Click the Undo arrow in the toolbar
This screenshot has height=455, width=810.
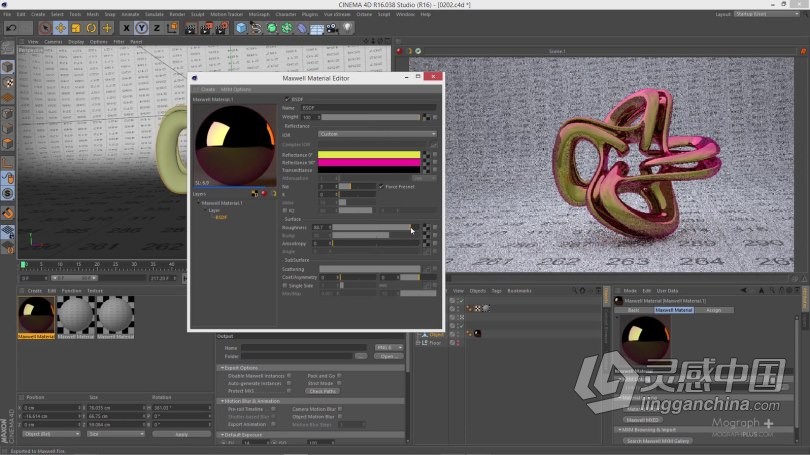click(x=11, y=28)
